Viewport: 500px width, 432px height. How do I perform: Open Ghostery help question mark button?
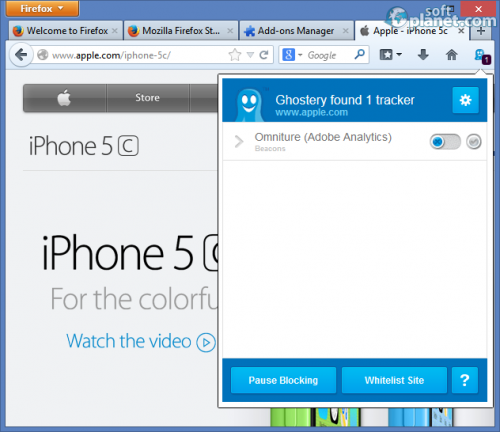point(465,380)
